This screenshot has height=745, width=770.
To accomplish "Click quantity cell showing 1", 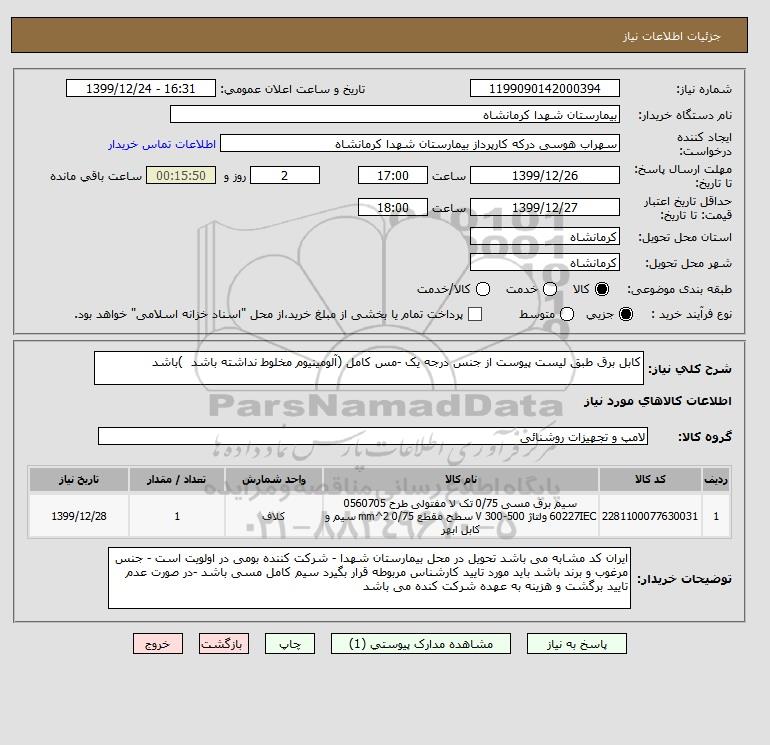I will click(177, 516).
